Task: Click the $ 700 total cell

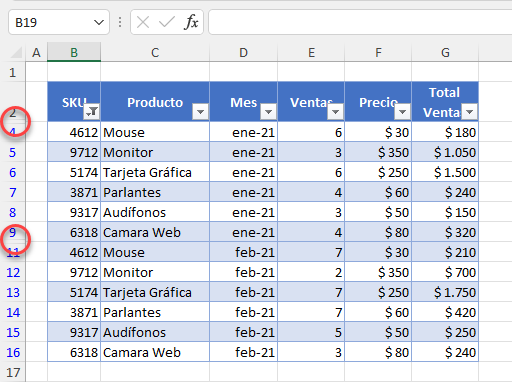Action: click(x=445, y=272)
